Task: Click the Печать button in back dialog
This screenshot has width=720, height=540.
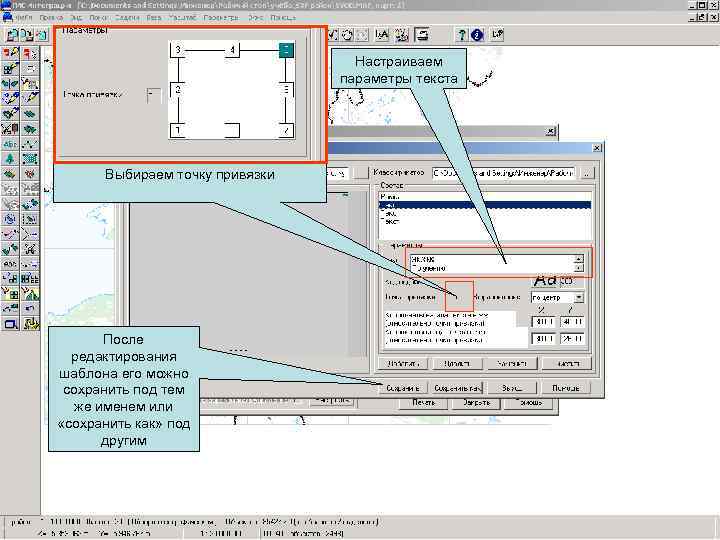Action: coord(423,403)
